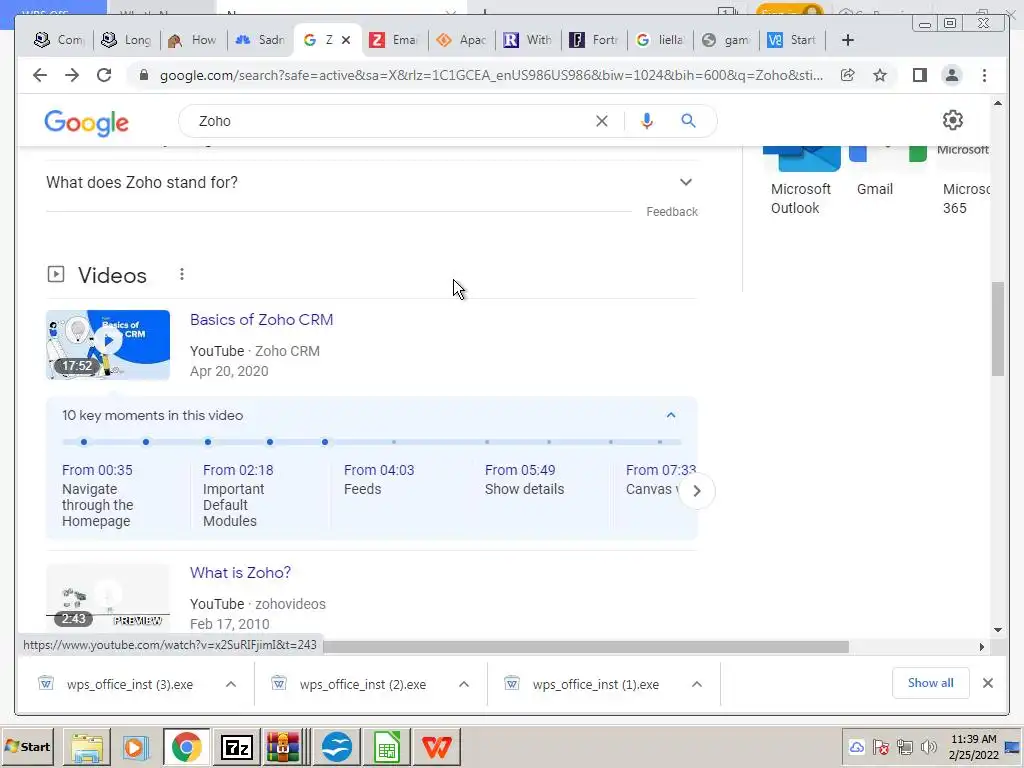
Task: Open WinRAR from the taskbar
Action: (x=283, y=746)
